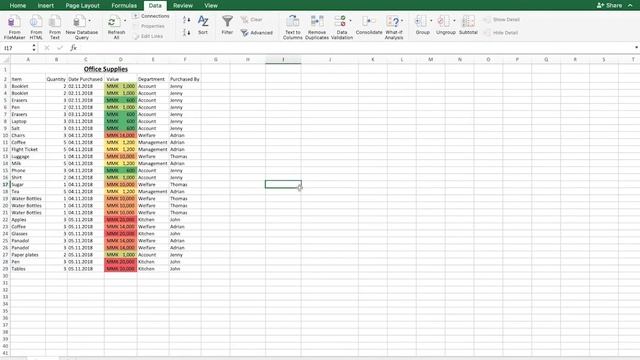
Task: Switch to the Insert tab
Action: [45, 5]
